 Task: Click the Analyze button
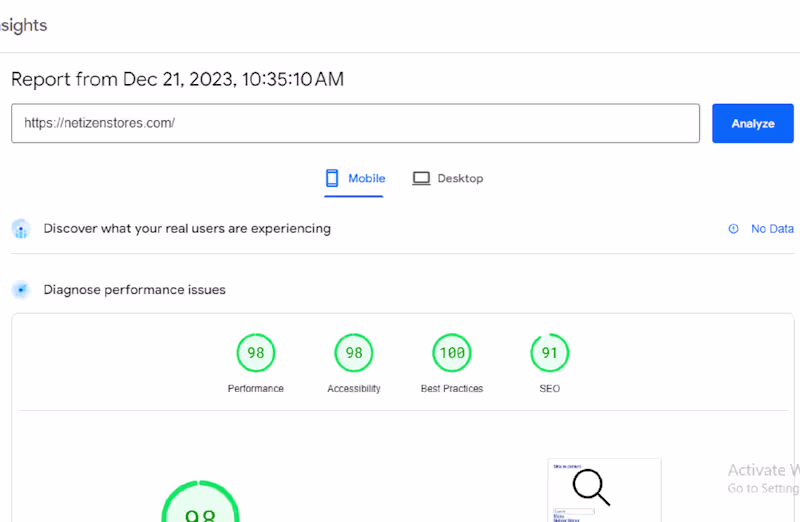click(x=752, y=123)
